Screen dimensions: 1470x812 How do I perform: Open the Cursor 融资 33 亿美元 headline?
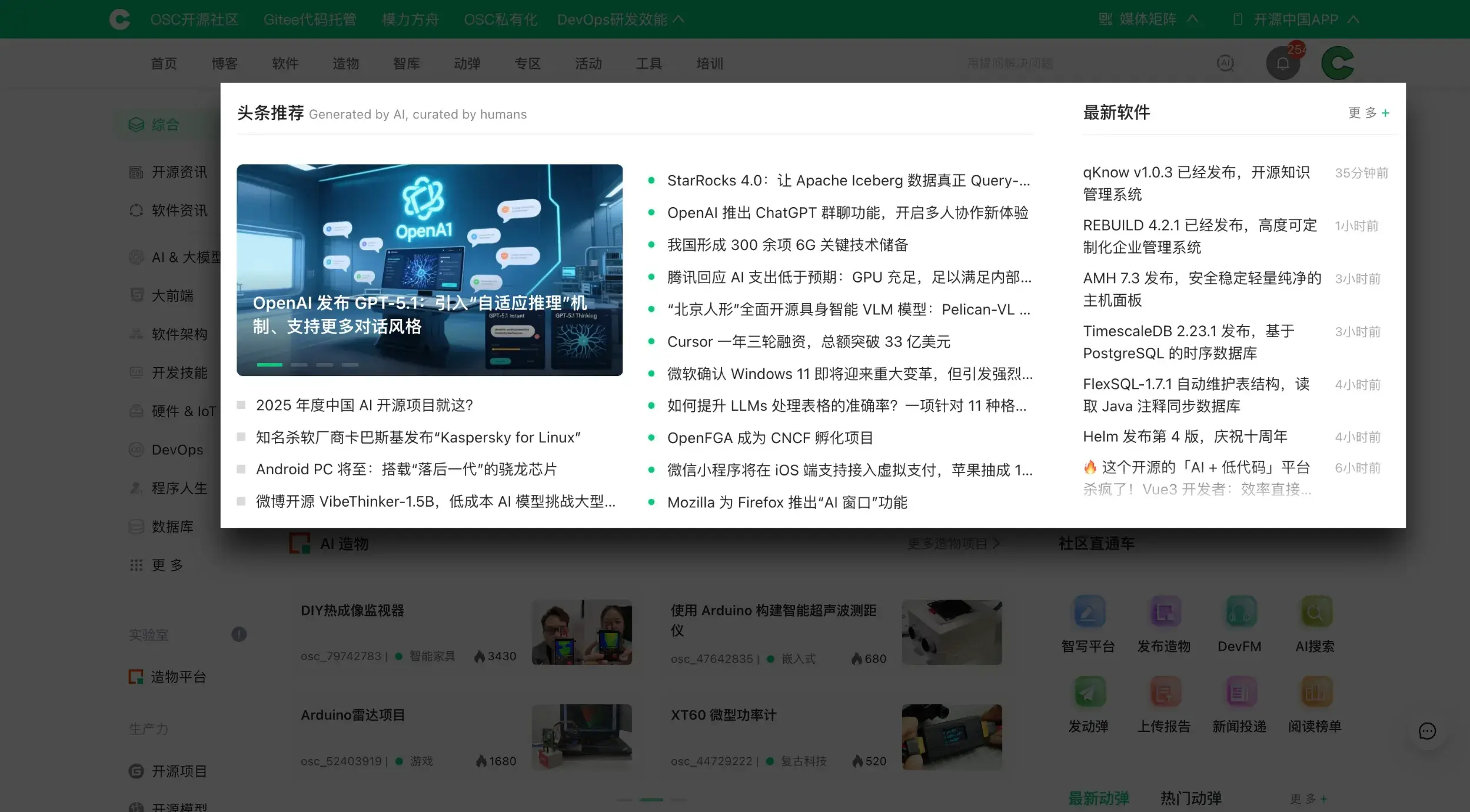(808, 342)
